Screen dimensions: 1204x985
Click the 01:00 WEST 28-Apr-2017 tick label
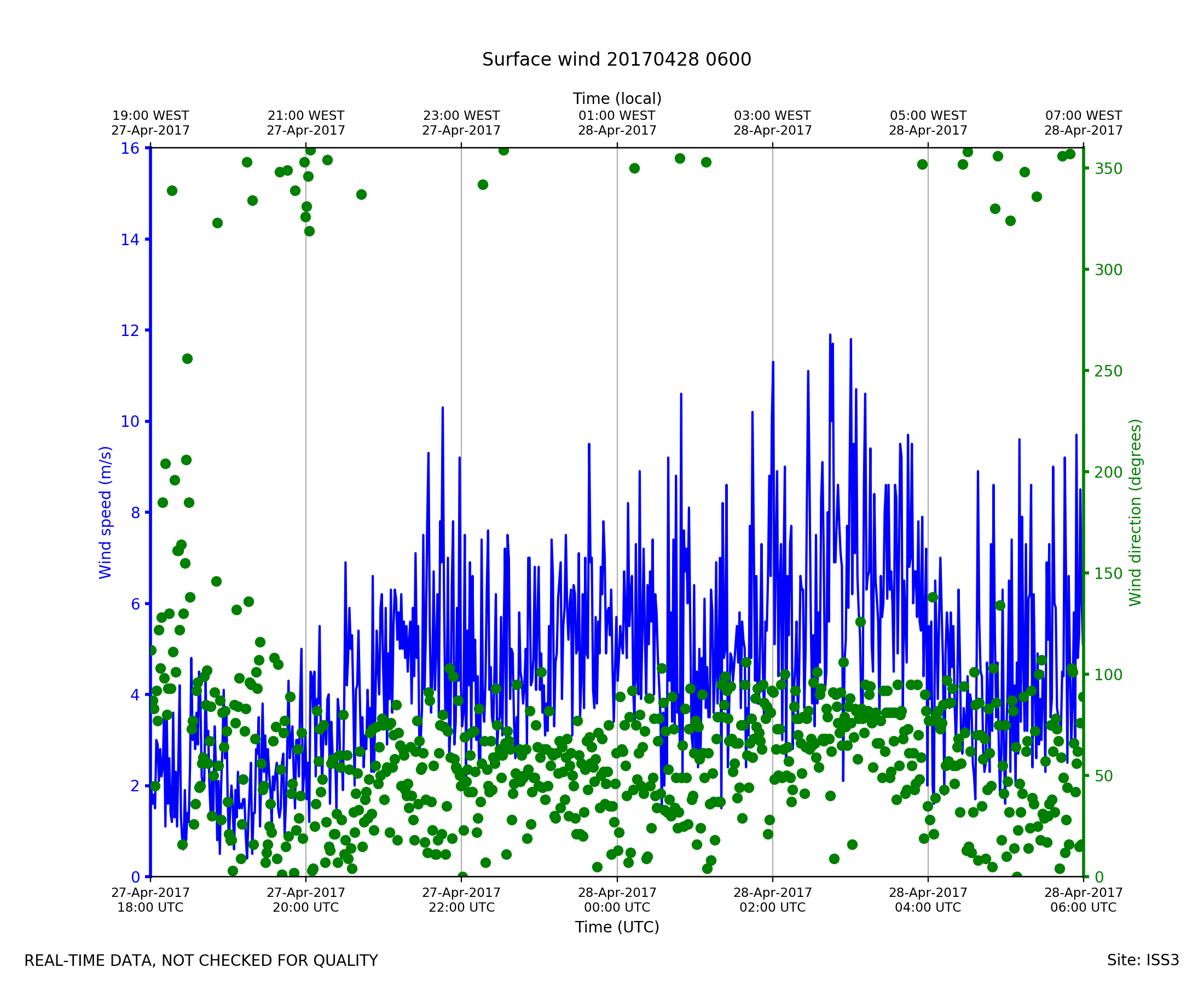(x=617, y=123)
